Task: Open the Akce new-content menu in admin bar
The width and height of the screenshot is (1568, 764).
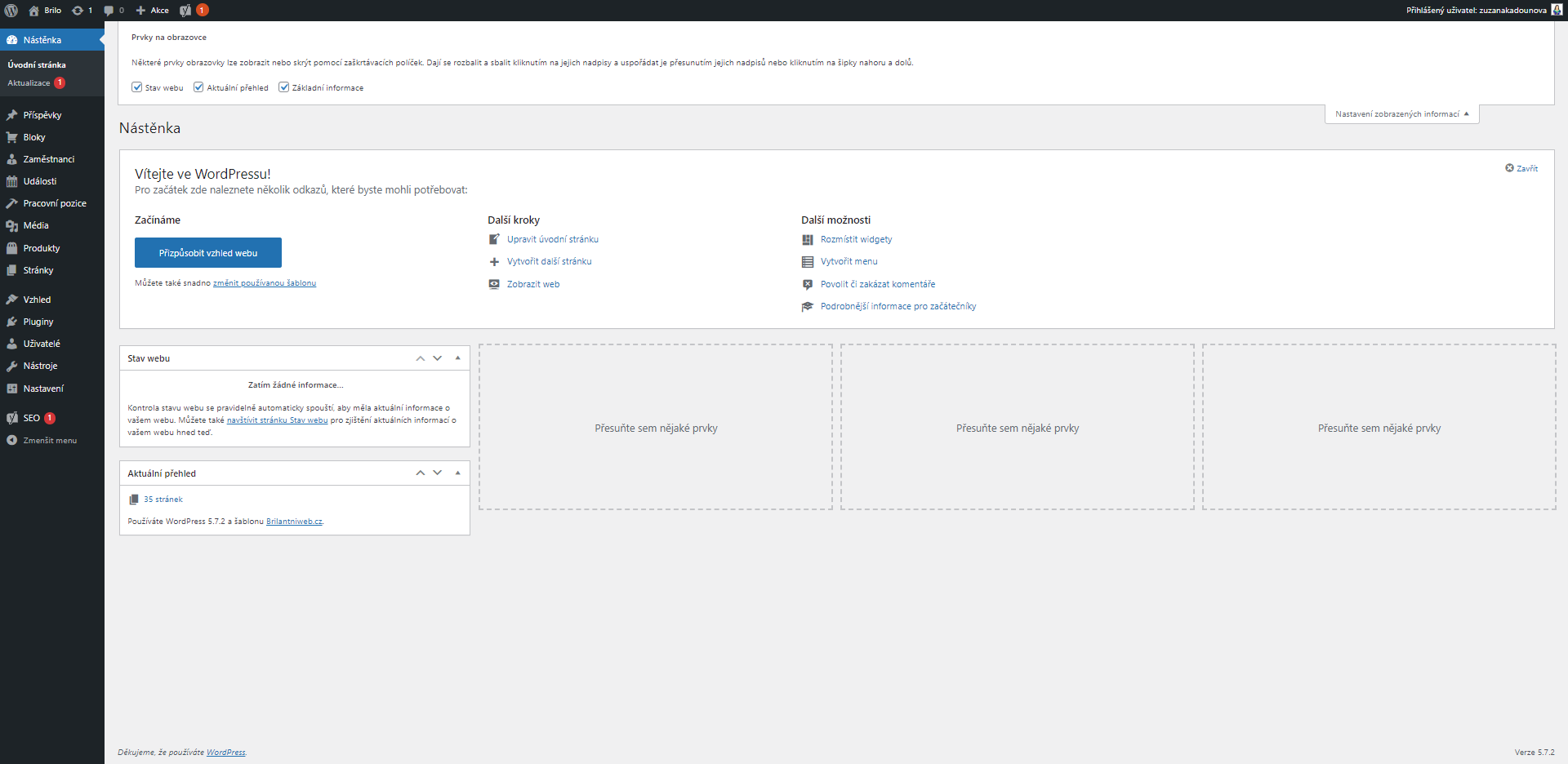Action: [x=153, y=11]
